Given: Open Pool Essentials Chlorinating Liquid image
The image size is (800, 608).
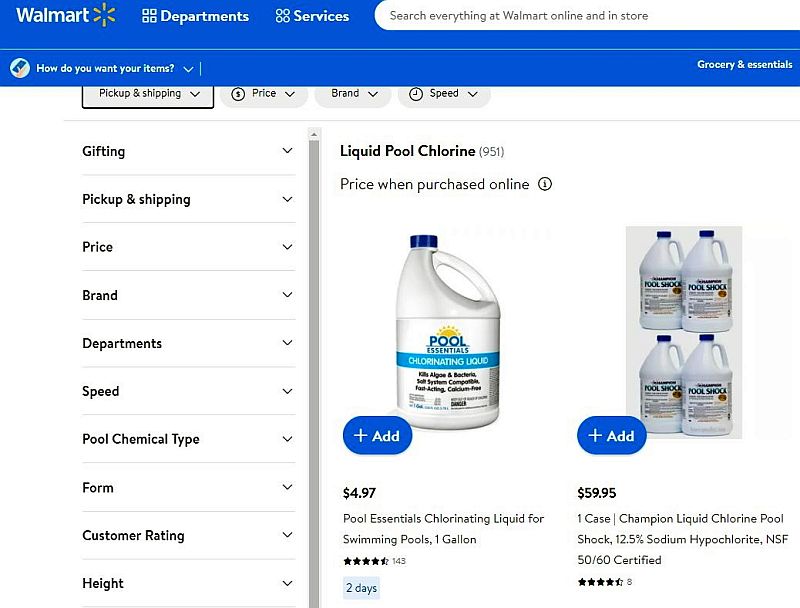Looking at the screenshot, I should tap(447, 332).
